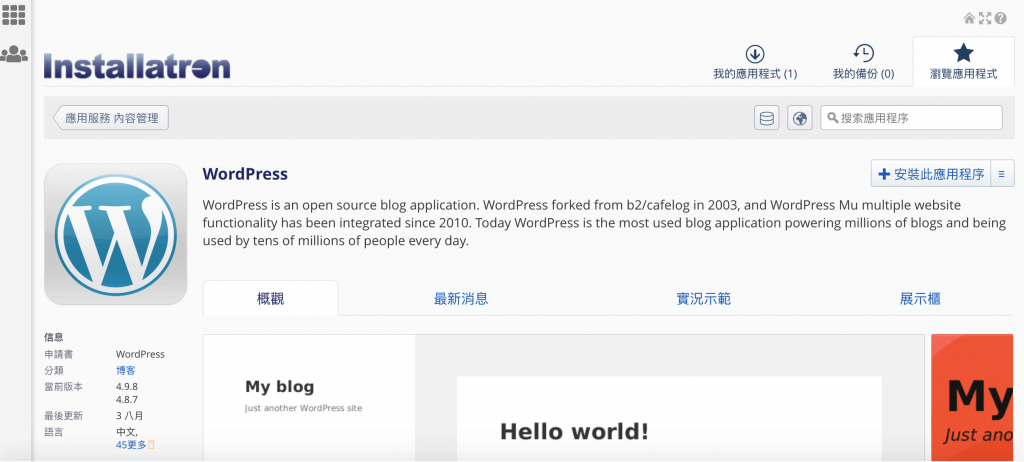Go back via 應用服務 內容管理 breadcrumb
Image resolution: width=1024 pixels, height=462 pixels.
coord(111,118)
